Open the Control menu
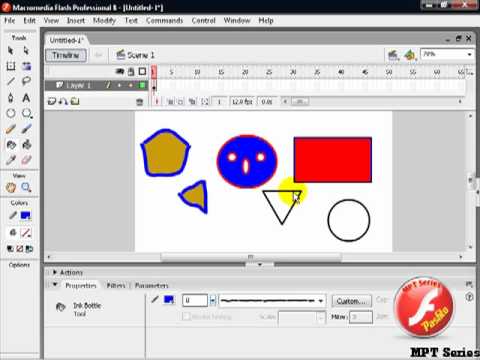 point(203,21)
